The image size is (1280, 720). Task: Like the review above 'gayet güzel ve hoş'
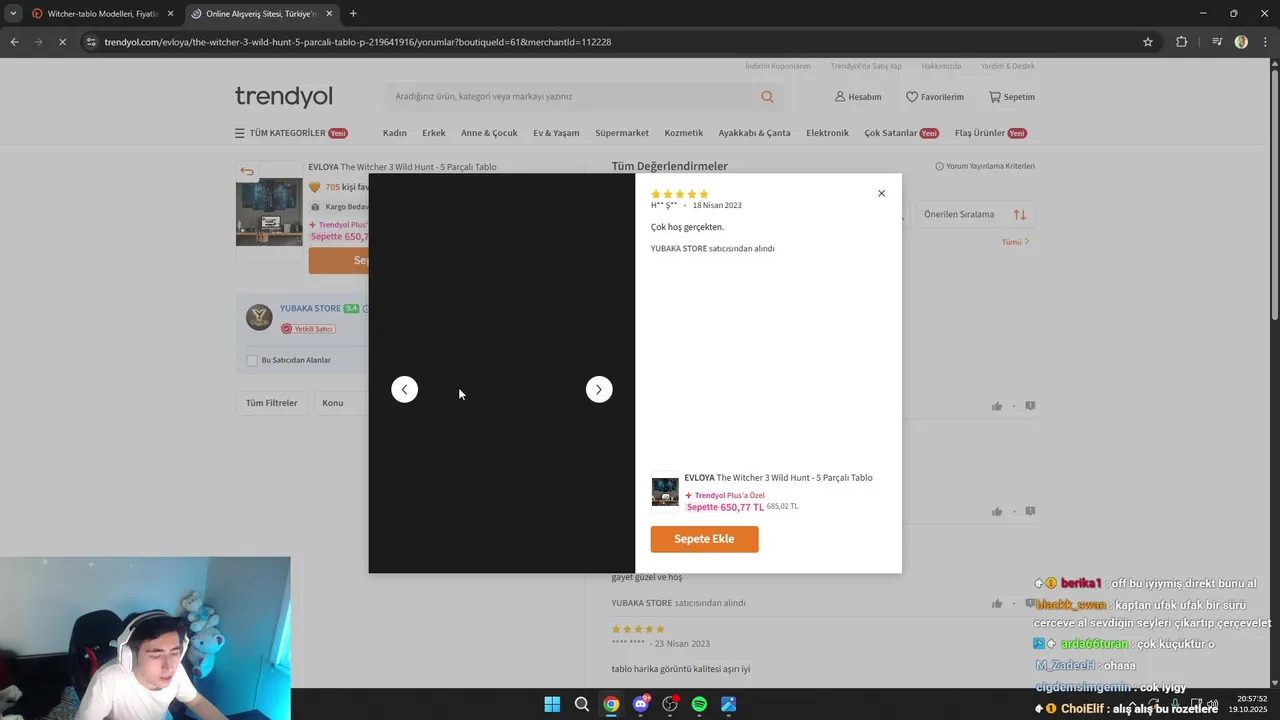tap(997, 511)
